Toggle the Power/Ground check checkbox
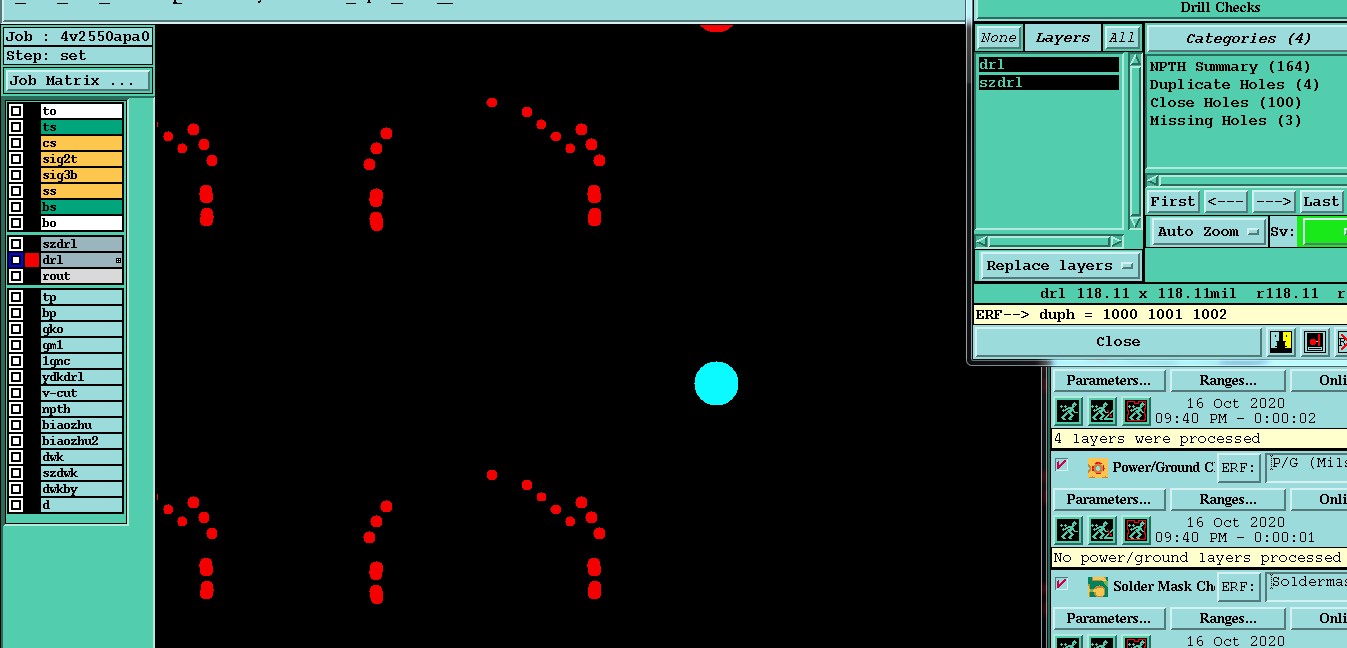This screenshot has width=1347, height=648. coord(1062,465)
